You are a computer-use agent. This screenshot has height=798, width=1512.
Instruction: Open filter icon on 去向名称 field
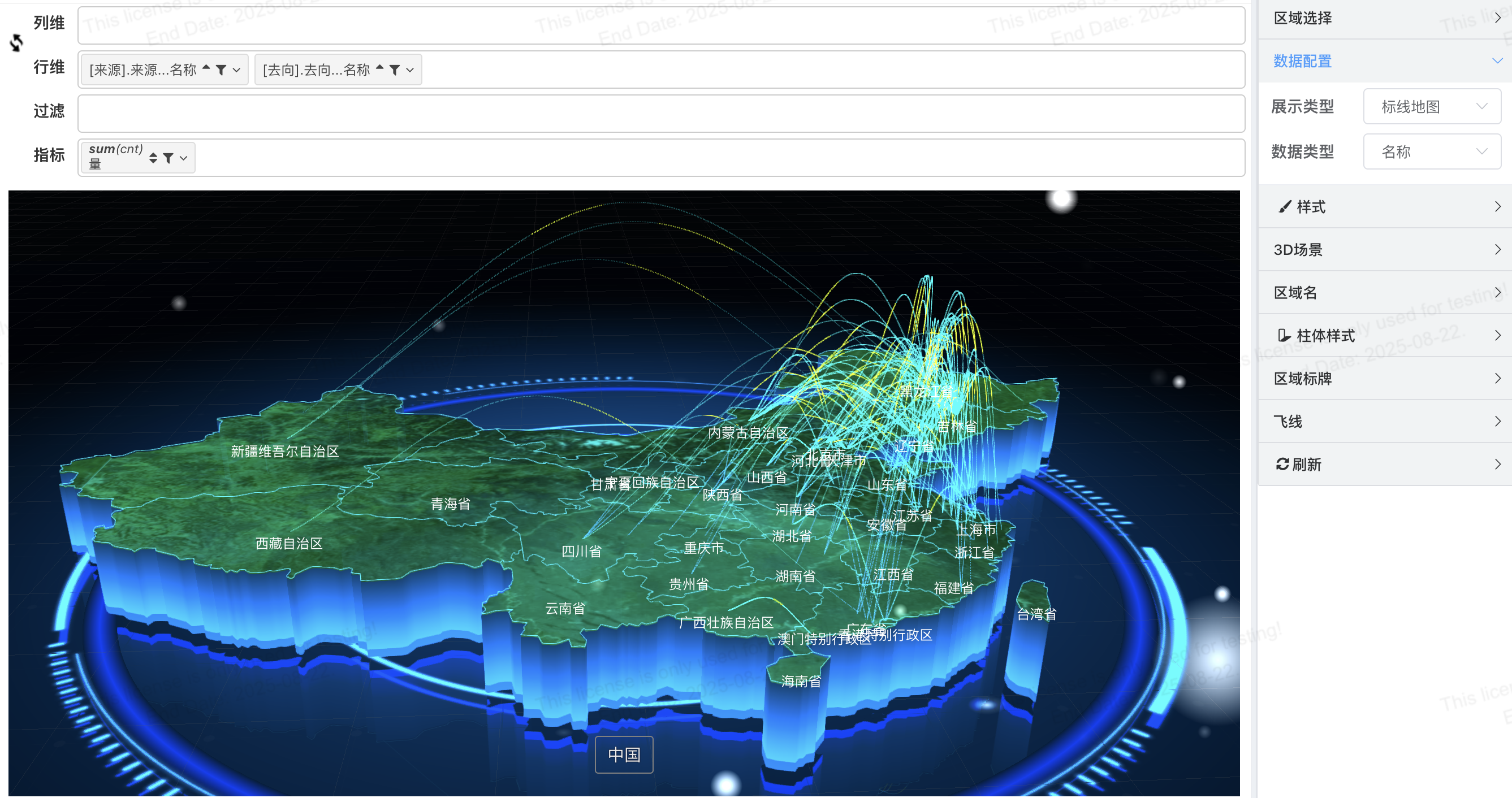(x=395, y=70)
